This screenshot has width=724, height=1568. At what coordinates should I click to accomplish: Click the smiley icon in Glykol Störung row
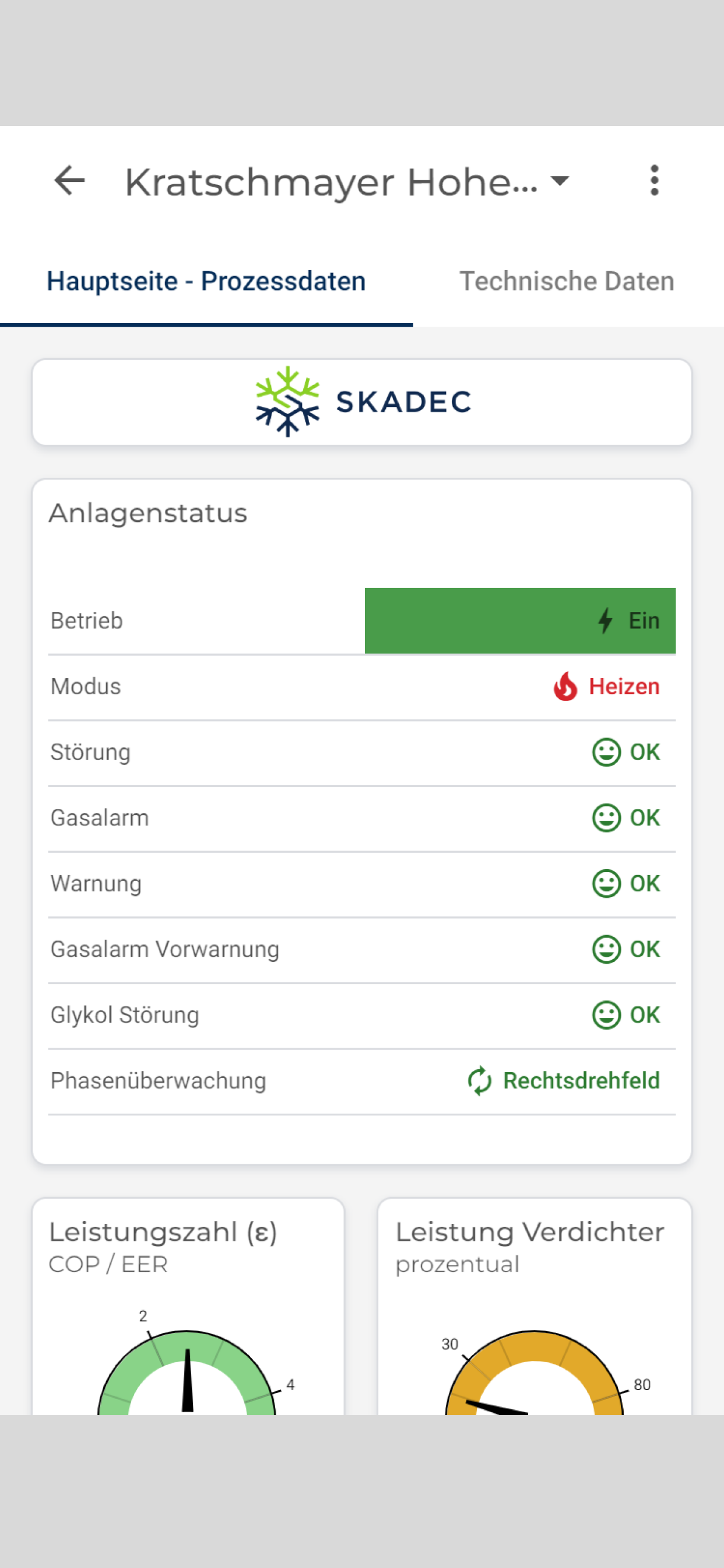(x=606, y=1014)
